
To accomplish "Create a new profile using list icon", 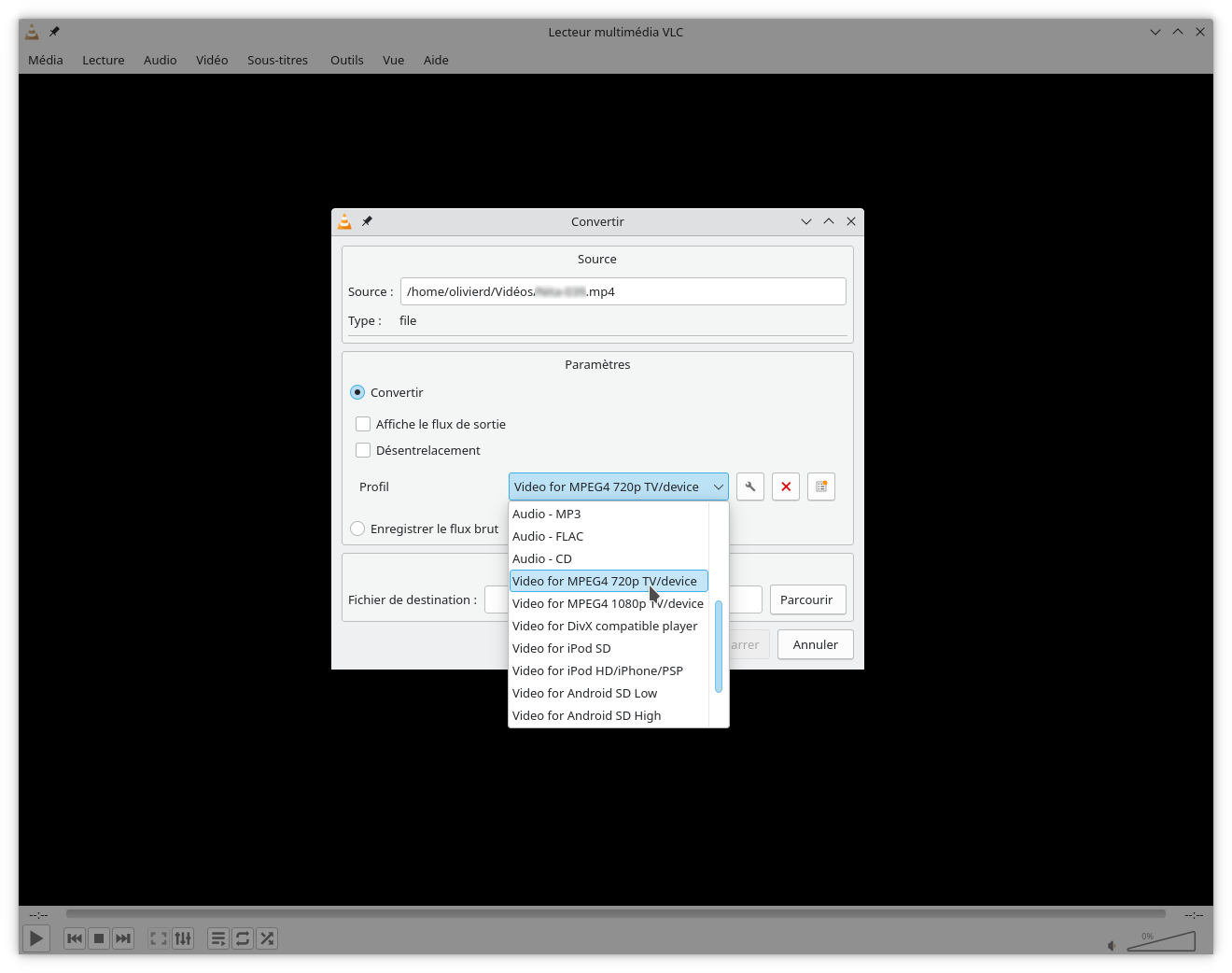I will click(821, 486).
